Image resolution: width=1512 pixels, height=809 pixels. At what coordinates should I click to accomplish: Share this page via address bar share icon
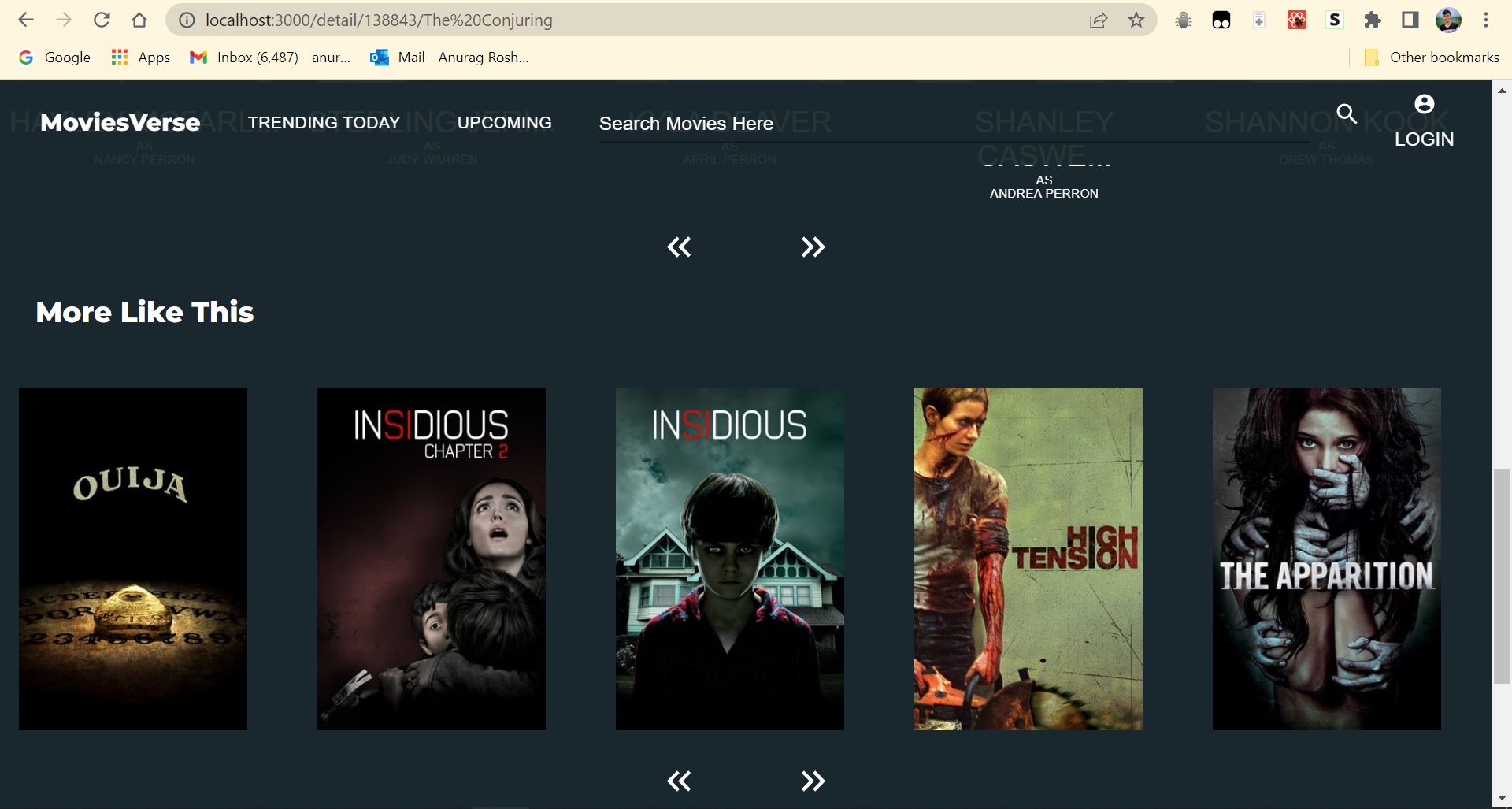coord(1099,20)
